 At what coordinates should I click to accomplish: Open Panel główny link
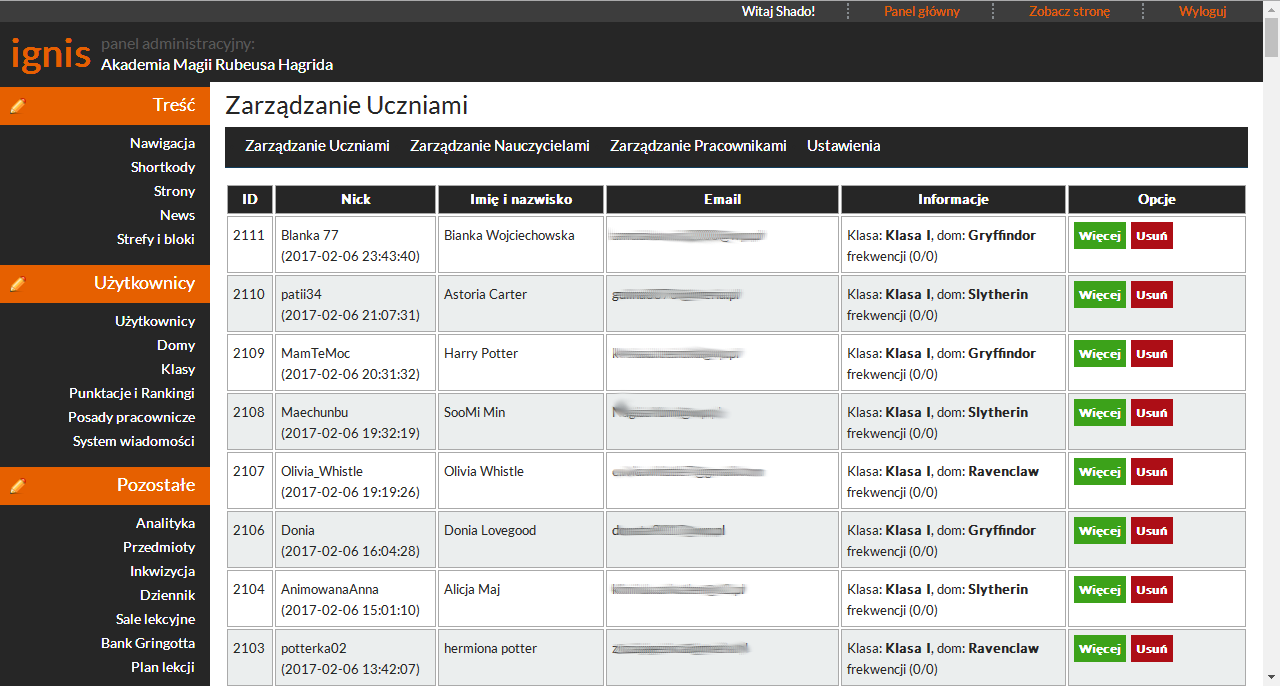point(921,12)
